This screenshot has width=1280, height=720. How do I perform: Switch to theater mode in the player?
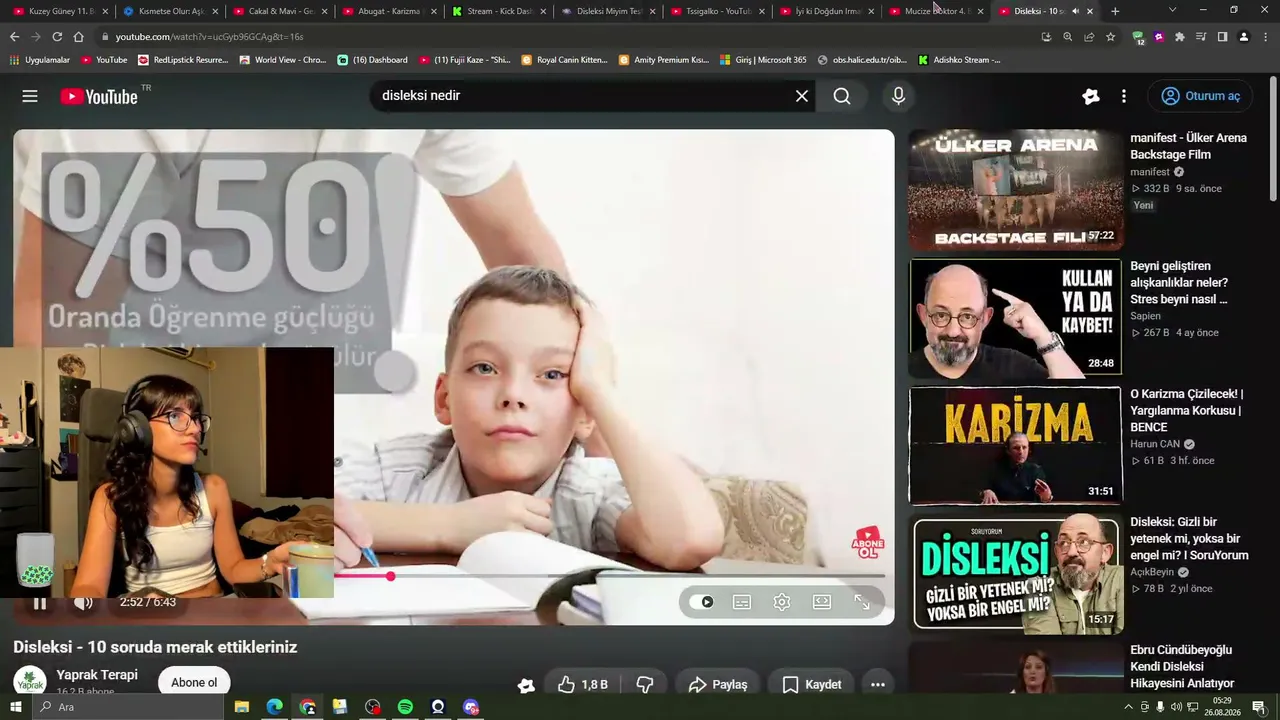coord(822,602)
